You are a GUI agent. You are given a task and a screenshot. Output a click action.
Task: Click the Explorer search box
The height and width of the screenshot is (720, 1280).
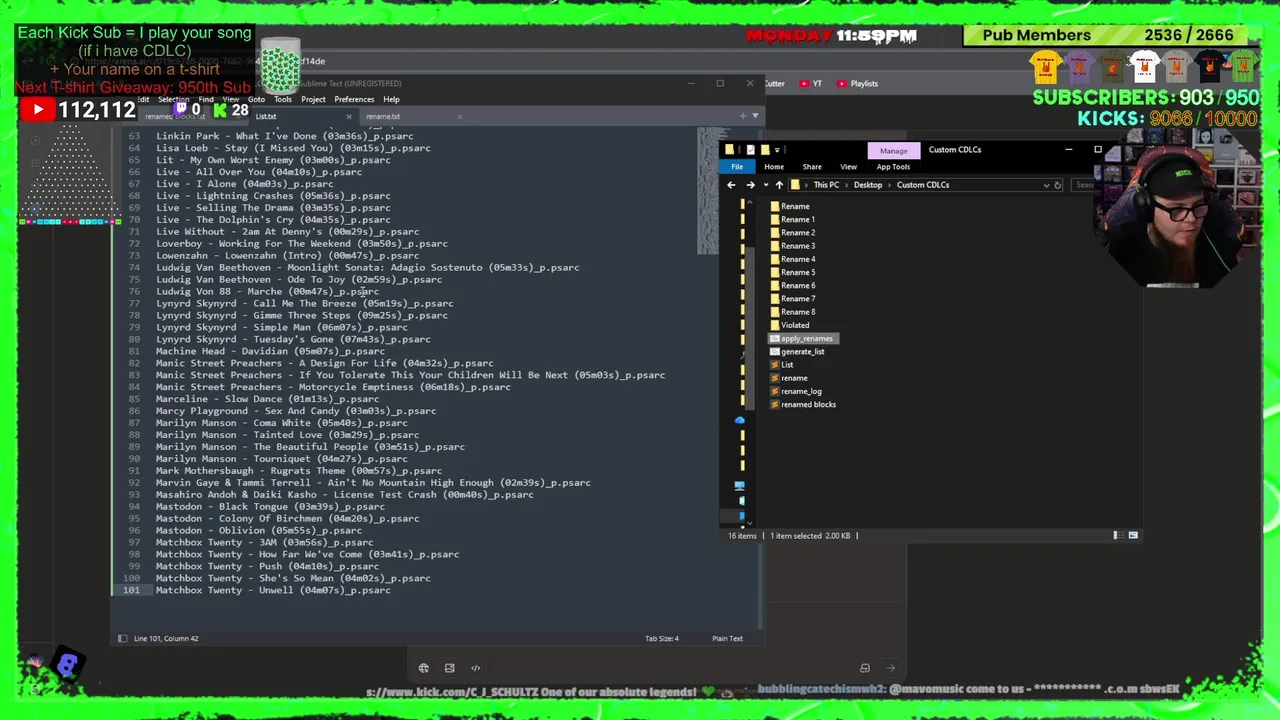pos(1085,185)
